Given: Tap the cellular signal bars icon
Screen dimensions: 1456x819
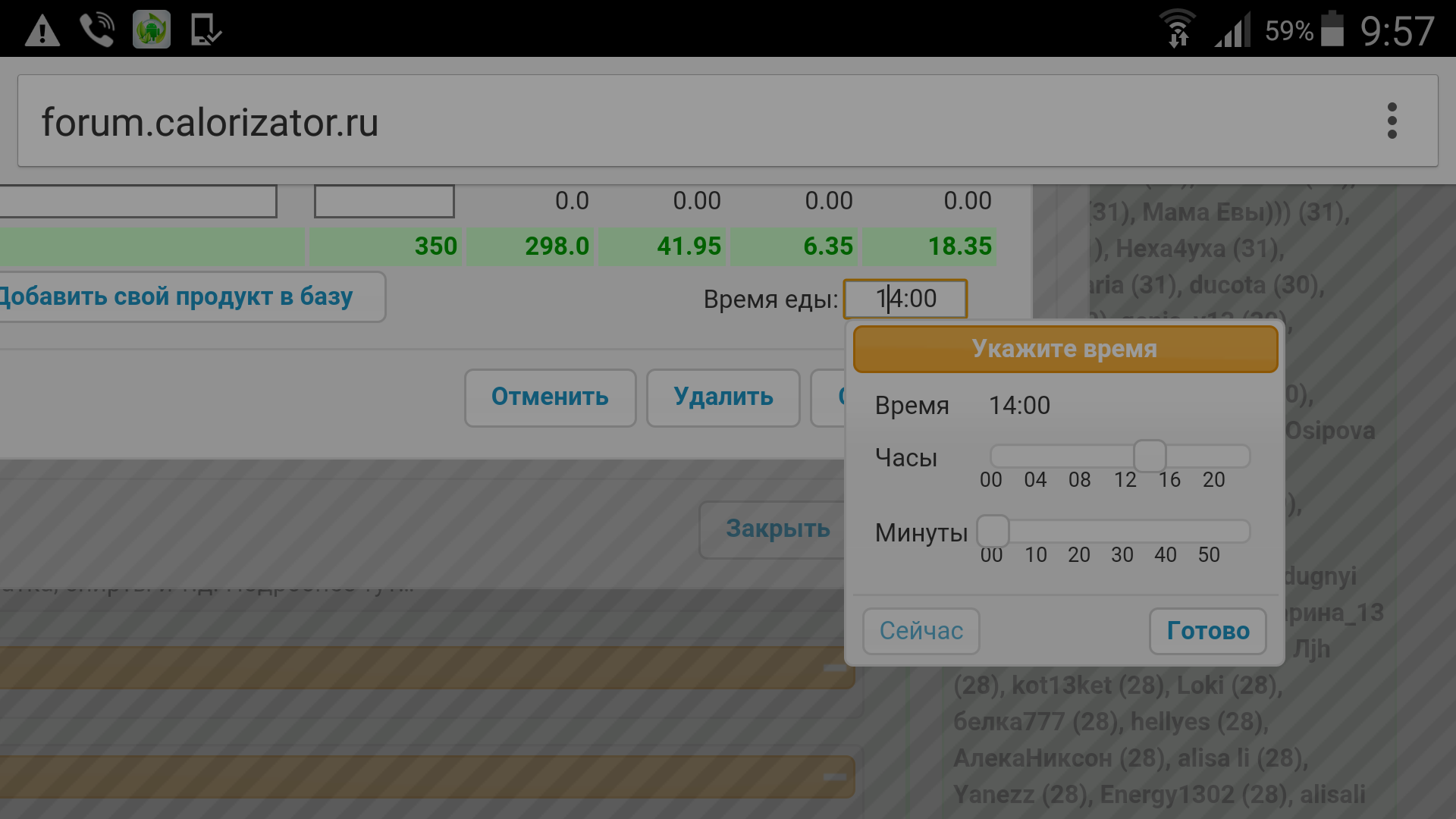Looking at the screenshot, I should tap(1232, 32).
